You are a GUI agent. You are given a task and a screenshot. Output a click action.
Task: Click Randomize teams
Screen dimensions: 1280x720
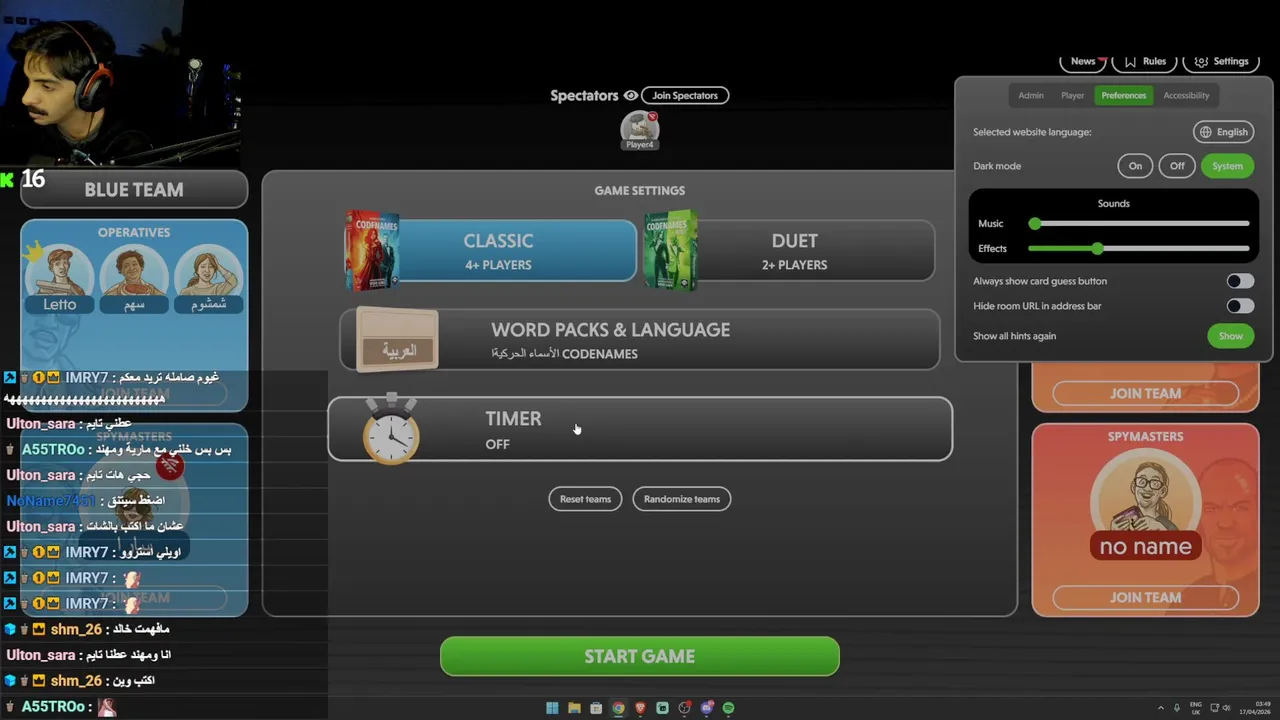coord(682,499)
